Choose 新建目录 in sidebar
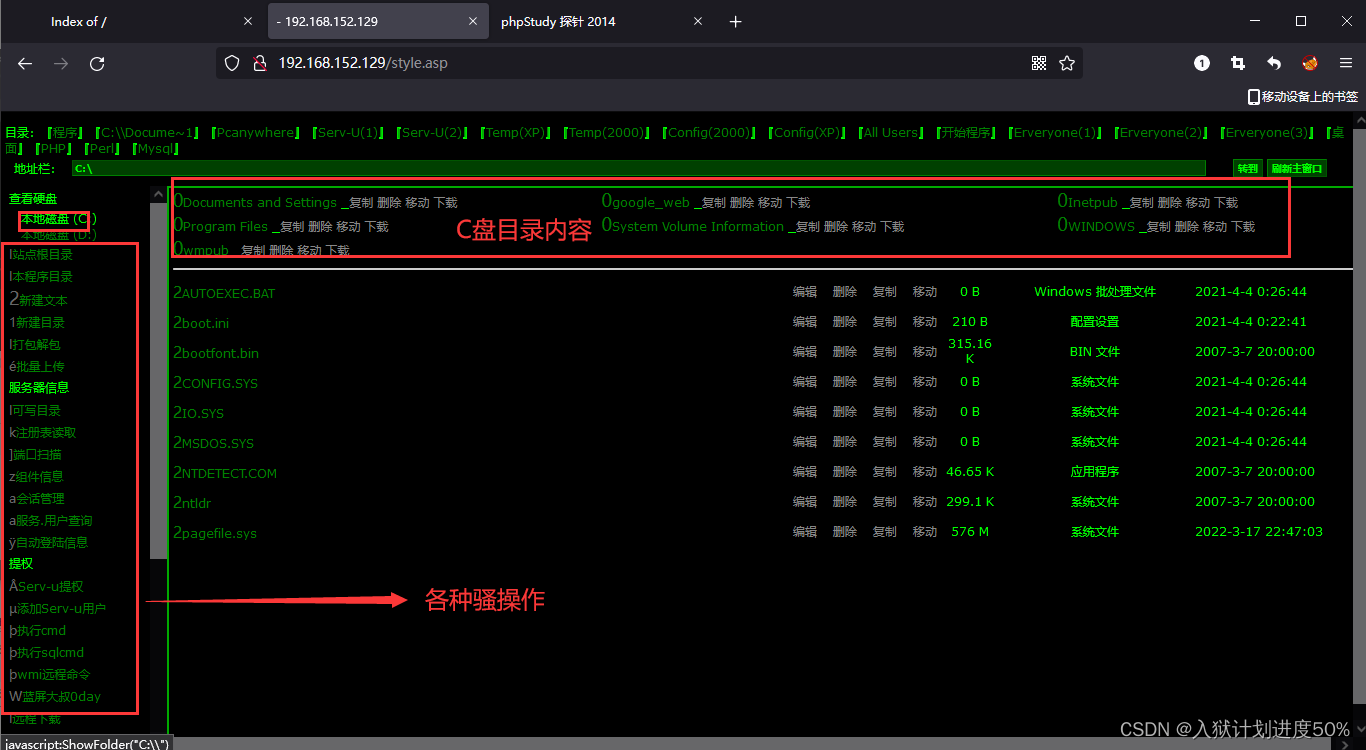 [37, 323]
